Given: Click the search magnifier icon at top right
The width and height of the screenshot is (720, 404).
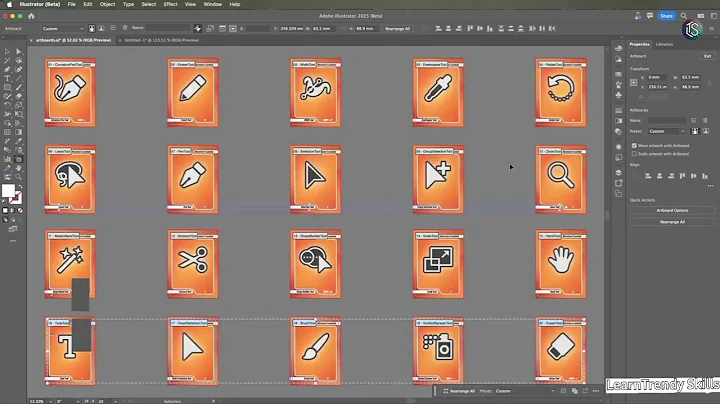Looking at the screenshot, I should pyautogui.click(x=684, y=16).
